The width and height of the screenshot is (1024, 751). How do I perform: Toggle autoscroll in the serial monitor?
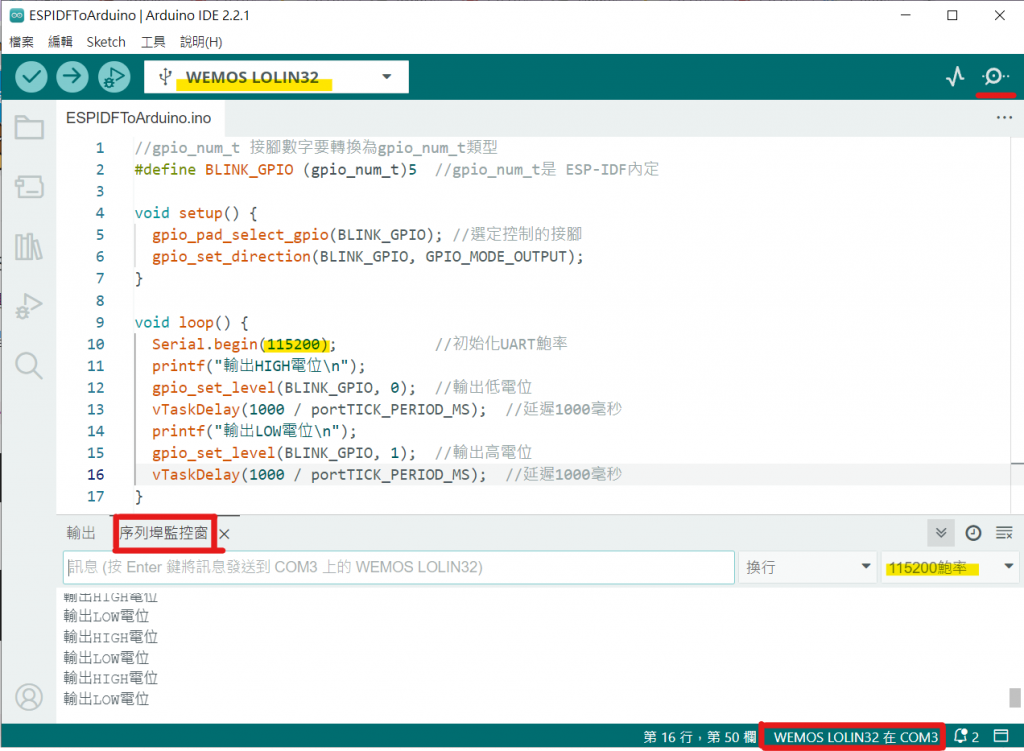point(941,534)
